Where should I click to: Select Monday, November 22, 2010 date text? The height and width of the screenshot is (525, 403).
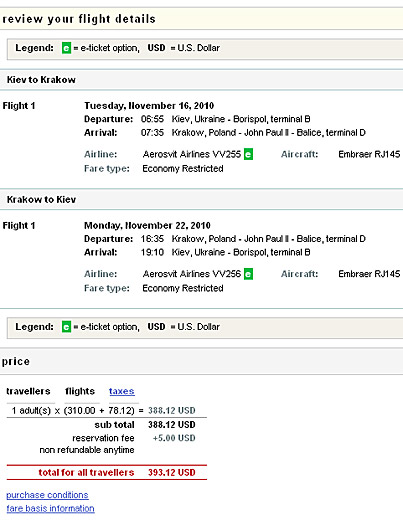[x=147, y=225]
